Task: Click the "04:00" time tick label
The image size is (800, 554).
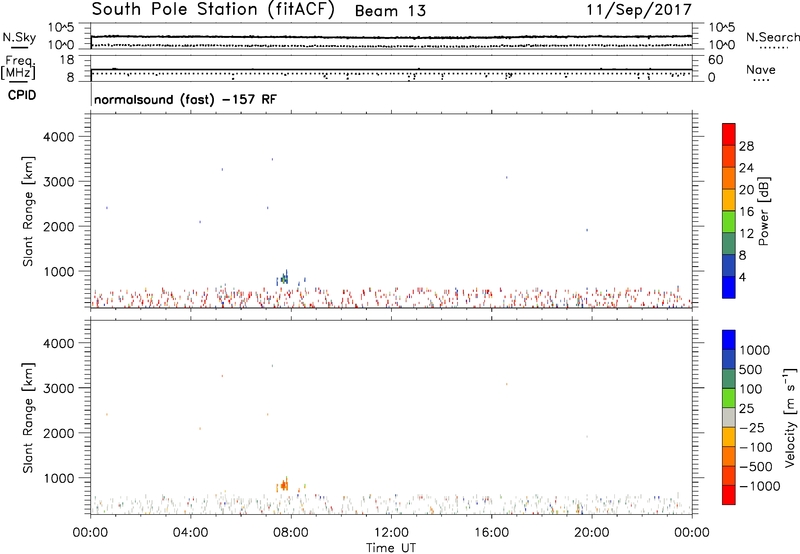Action: click(x=191, y=533)
